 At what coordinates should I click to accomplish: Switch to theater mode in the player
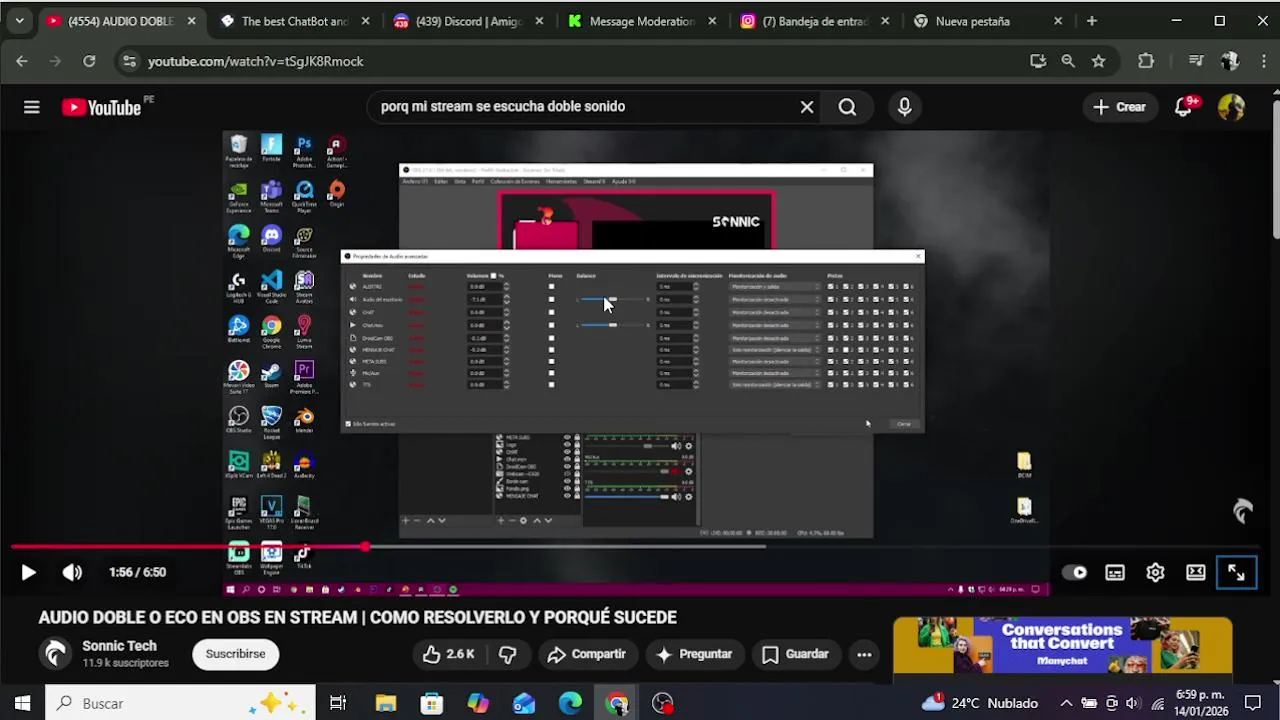1196,572
